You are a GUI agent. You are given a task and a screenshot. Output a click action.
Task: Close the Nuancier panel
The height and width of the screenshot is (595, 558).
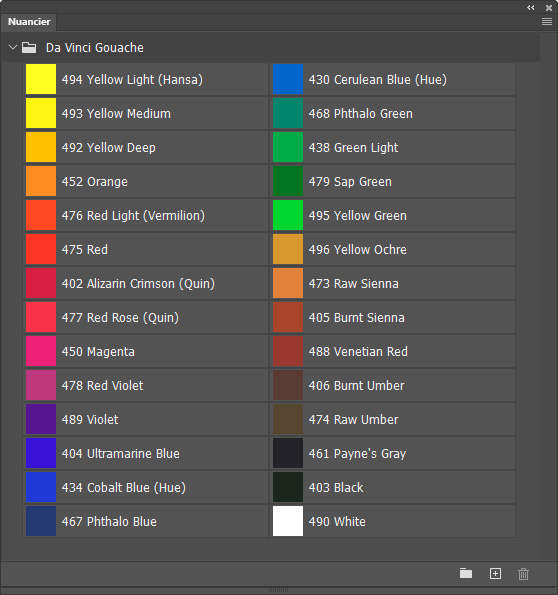pos(549,8)
